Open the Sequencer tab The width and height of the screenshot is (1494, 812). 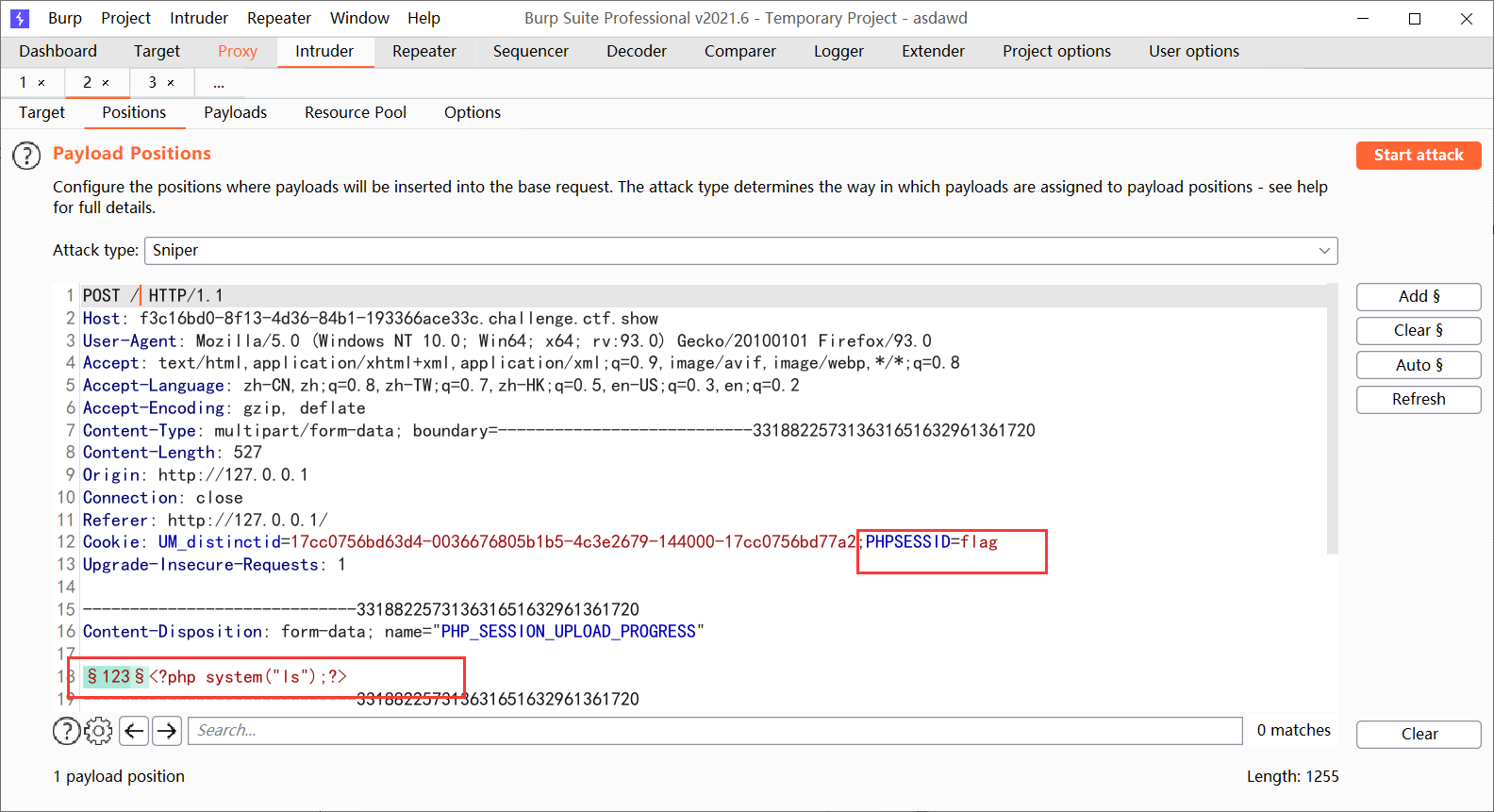click(x=531, y=51)
